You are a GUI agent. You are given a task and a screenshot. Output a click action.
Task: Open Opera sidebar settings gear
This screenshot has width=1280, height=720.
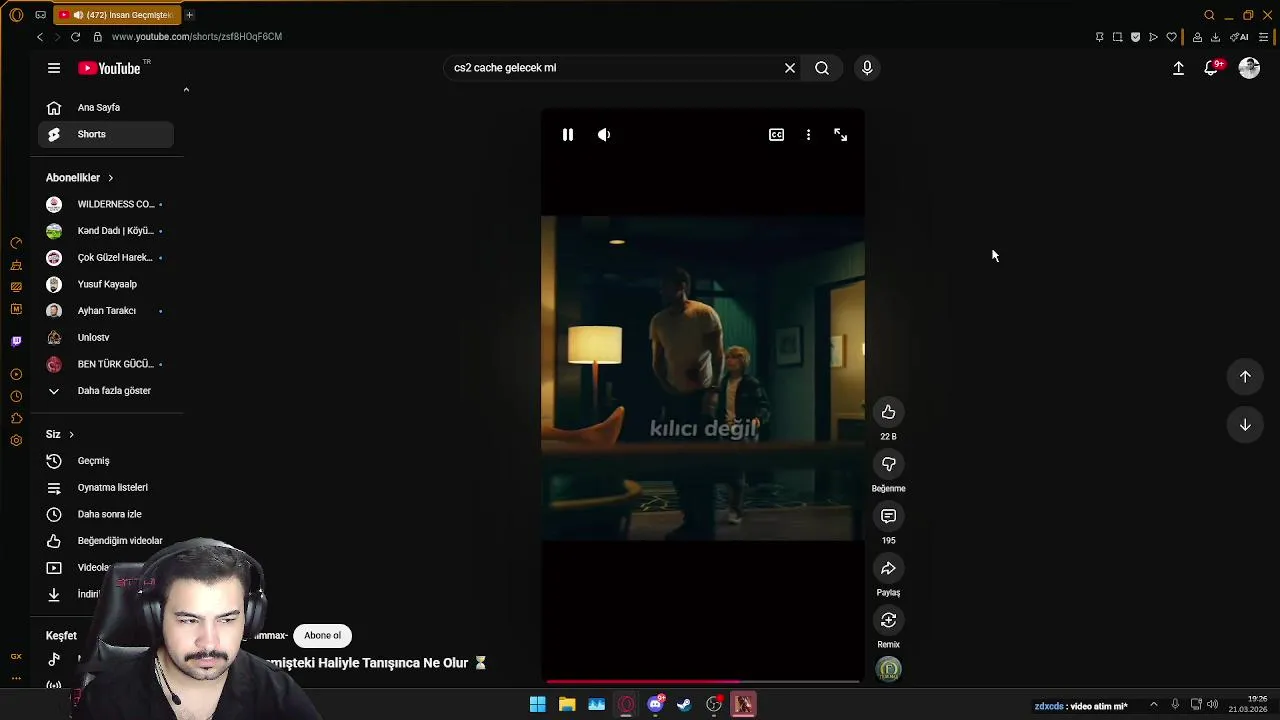coord(16,440)
